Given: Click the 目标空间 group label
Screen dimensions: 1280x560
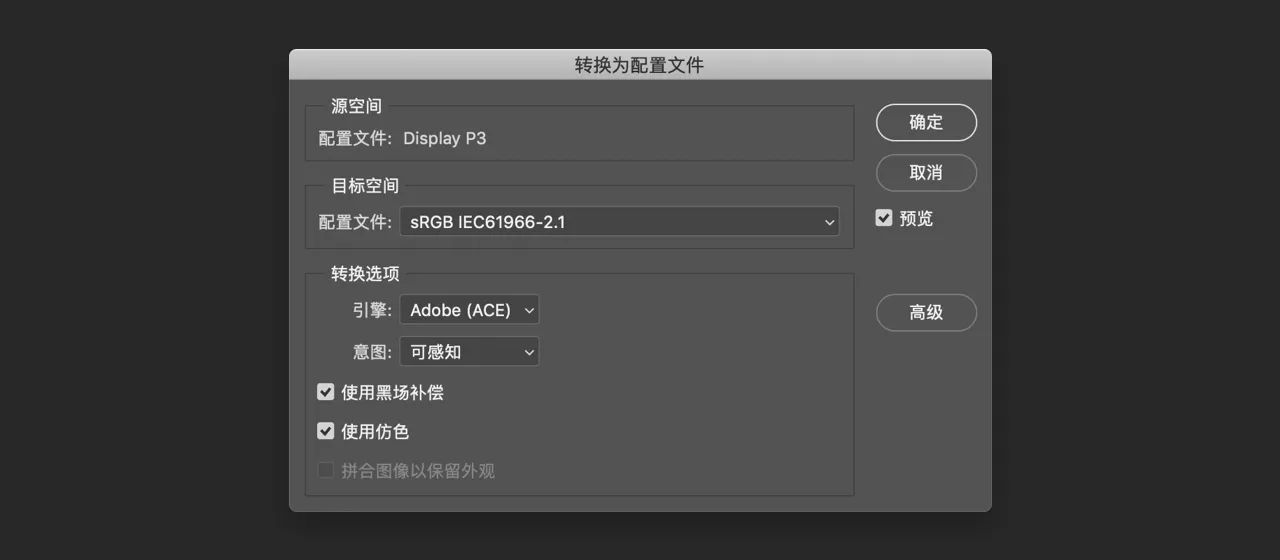Looking at the screenshot, I should tap(365, 185).
